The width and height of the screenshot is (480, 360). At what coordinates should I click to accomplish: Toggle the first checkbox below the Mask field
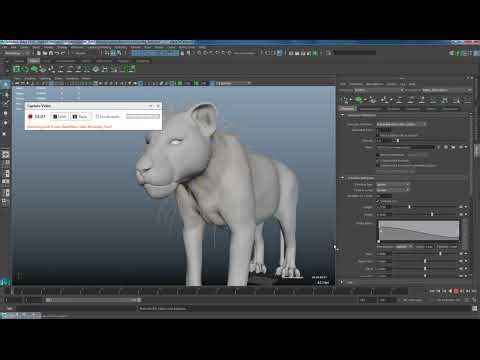[x=377, y=155]
